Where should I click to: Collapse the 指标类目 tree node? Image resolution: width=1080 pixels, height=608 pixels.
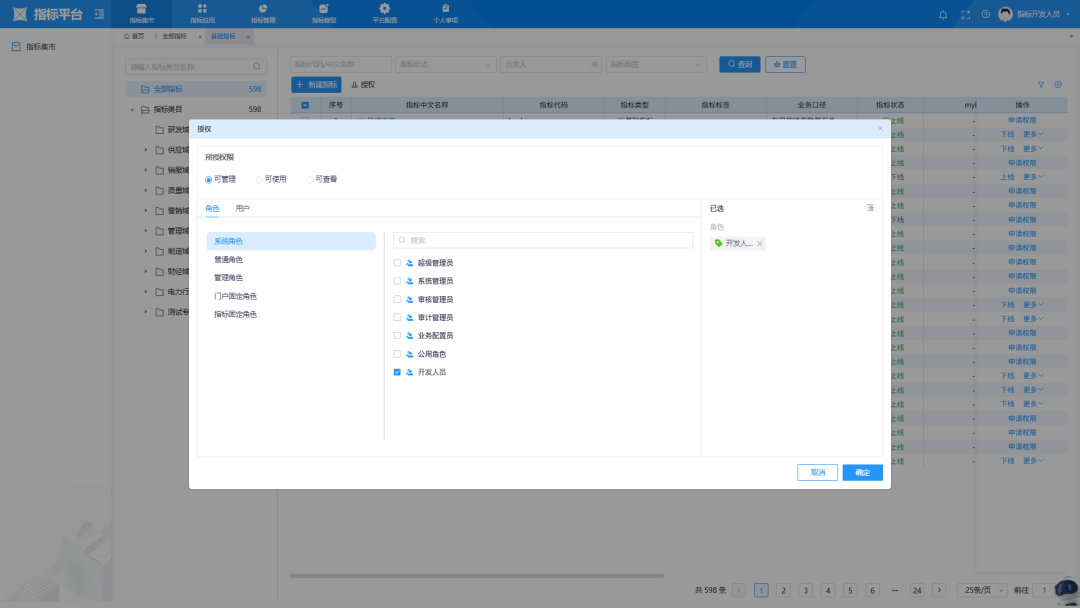click(132, 109)
